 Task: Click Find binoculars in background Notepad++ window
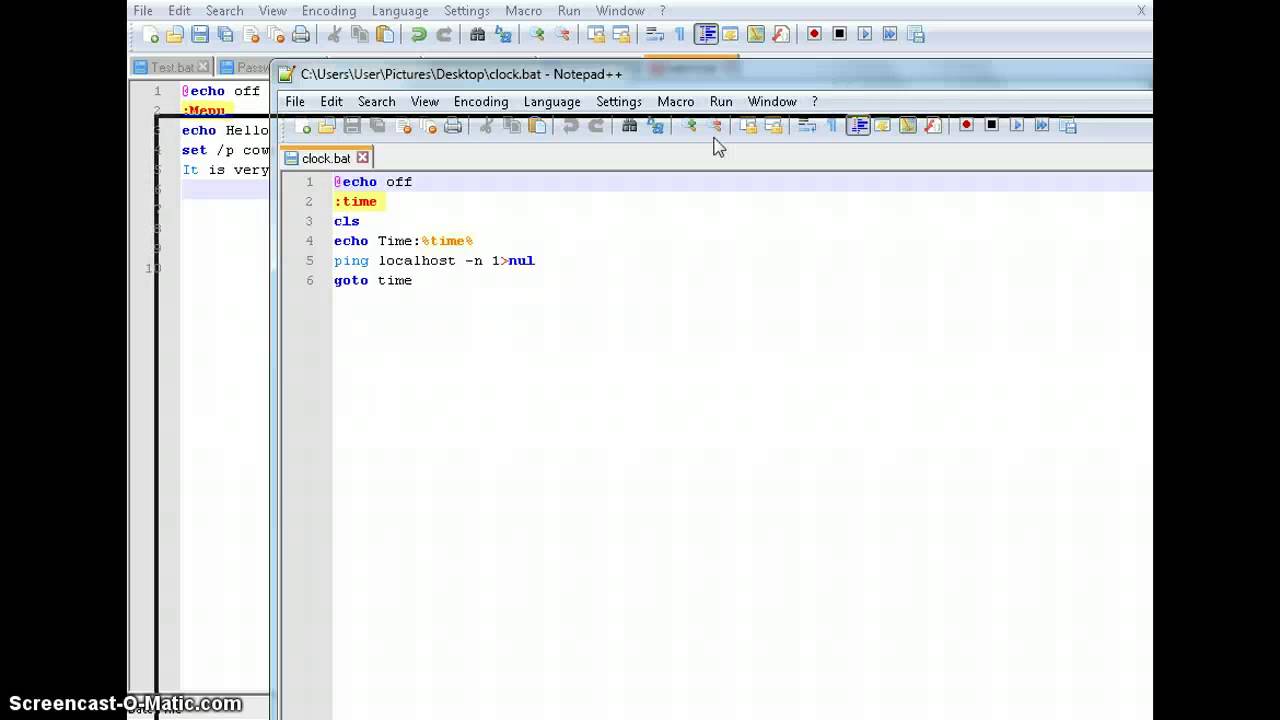[477, 35]
